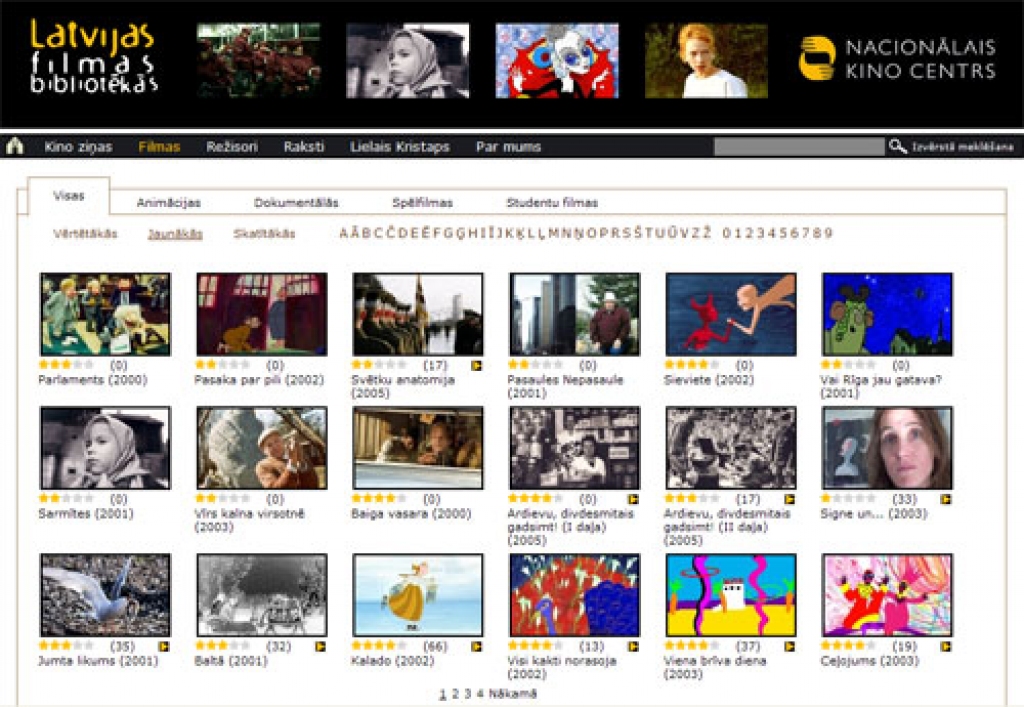Open the Sieviete (2002) film thumbnail
Viewport: 1024px width, 707px height.
click(x=730, y=314)
